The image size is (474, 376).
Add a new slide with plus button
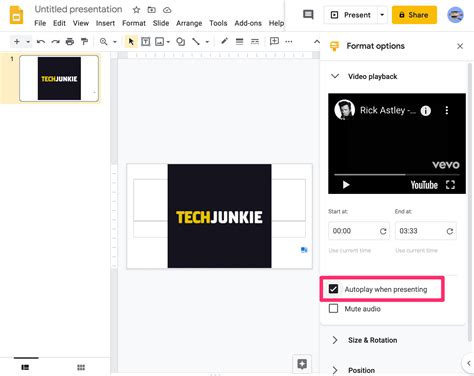point(17,42)
